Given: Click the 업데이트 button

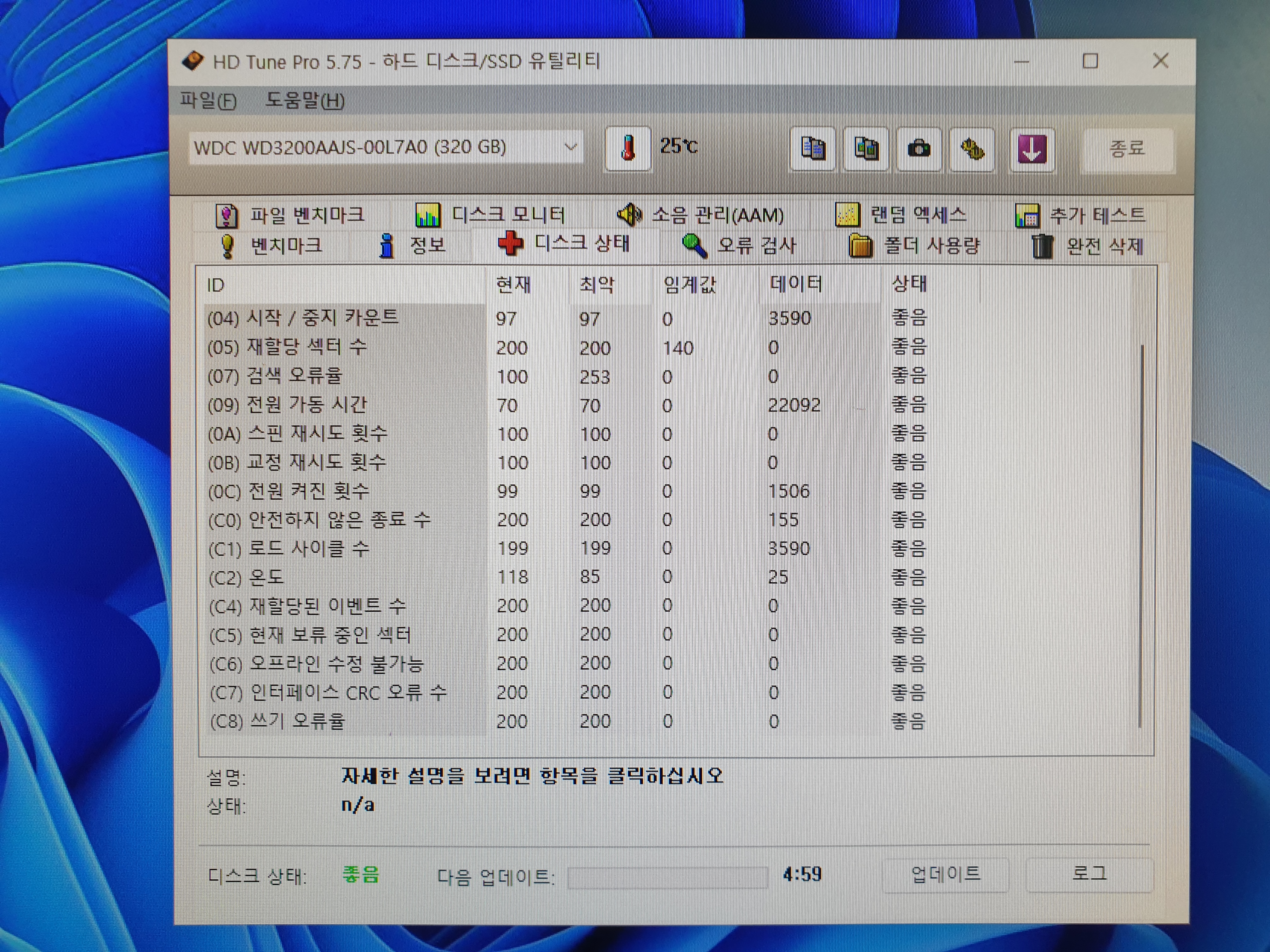Looking at the screenshot, I should point(946,874).
